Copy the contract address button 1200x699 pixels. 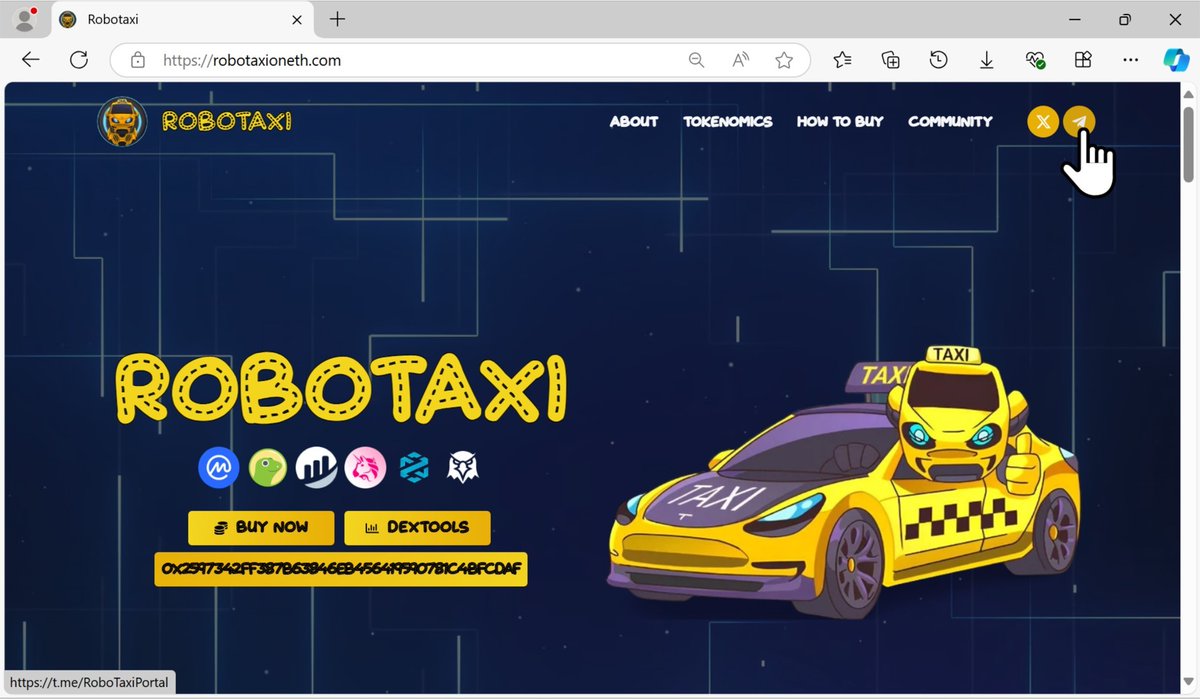pyautogui.click(x=341, y=570)
